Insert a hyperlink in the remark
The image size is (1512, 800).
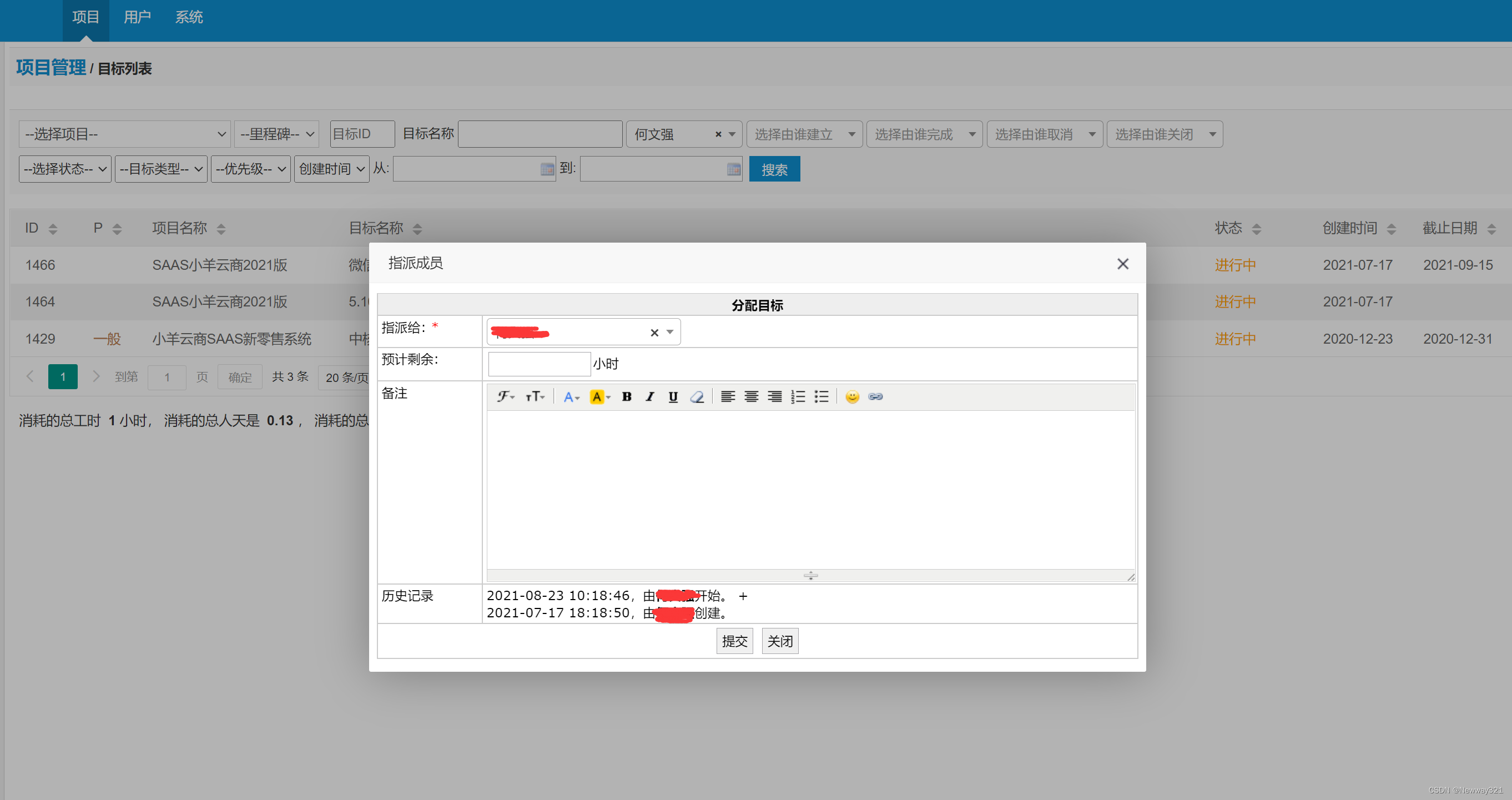[876, 397]
